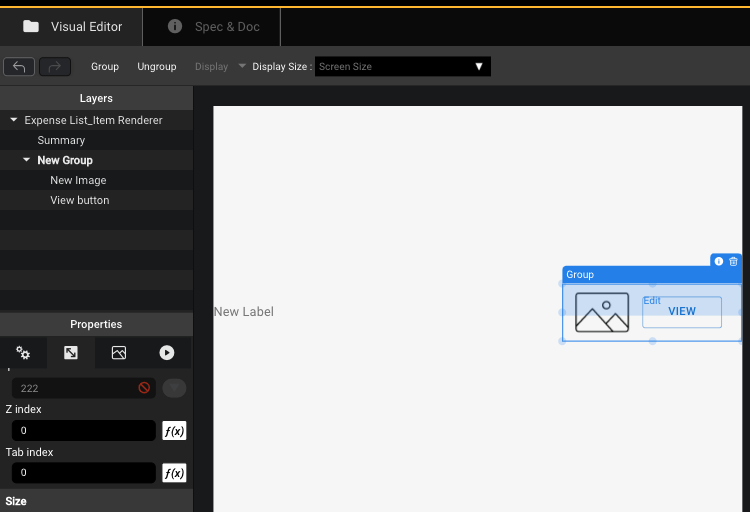Screen dimensions: 750x512
Task: Click the redo arrow button
Action: [x=55, y=67]
